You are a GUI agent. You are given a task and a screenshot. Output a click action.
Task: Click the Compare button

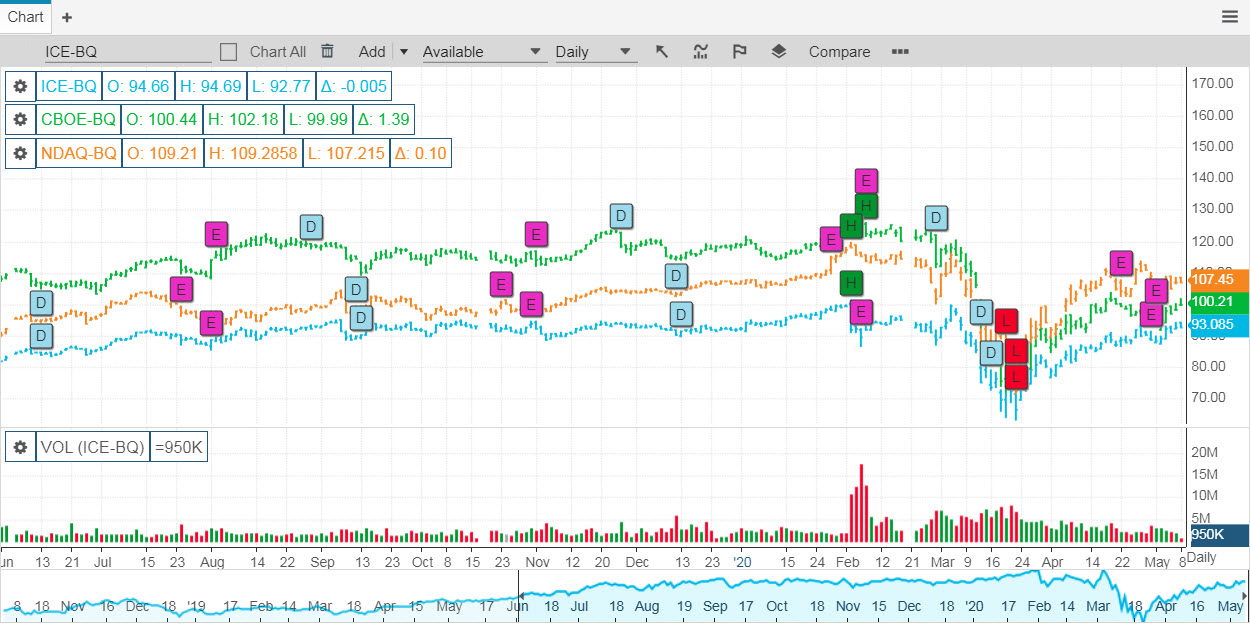(839, 52)
